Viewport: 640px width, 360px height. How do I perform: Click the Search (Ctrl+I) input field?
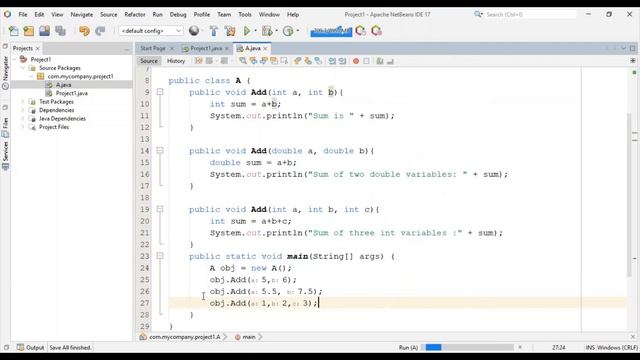tap(530, 14)
